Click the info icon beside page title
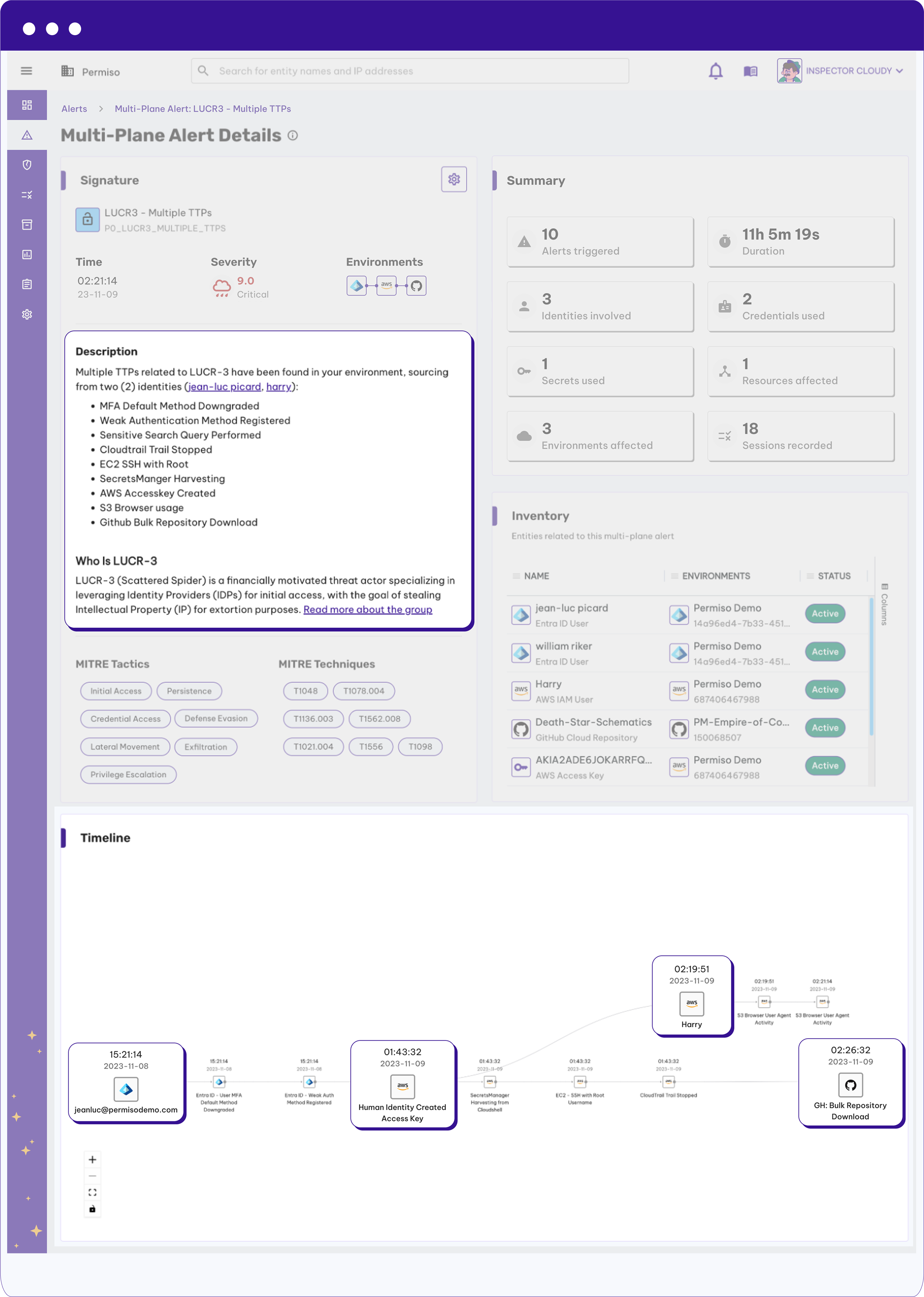The width and height of the screenshot is (924, 1297). point(292,135)
